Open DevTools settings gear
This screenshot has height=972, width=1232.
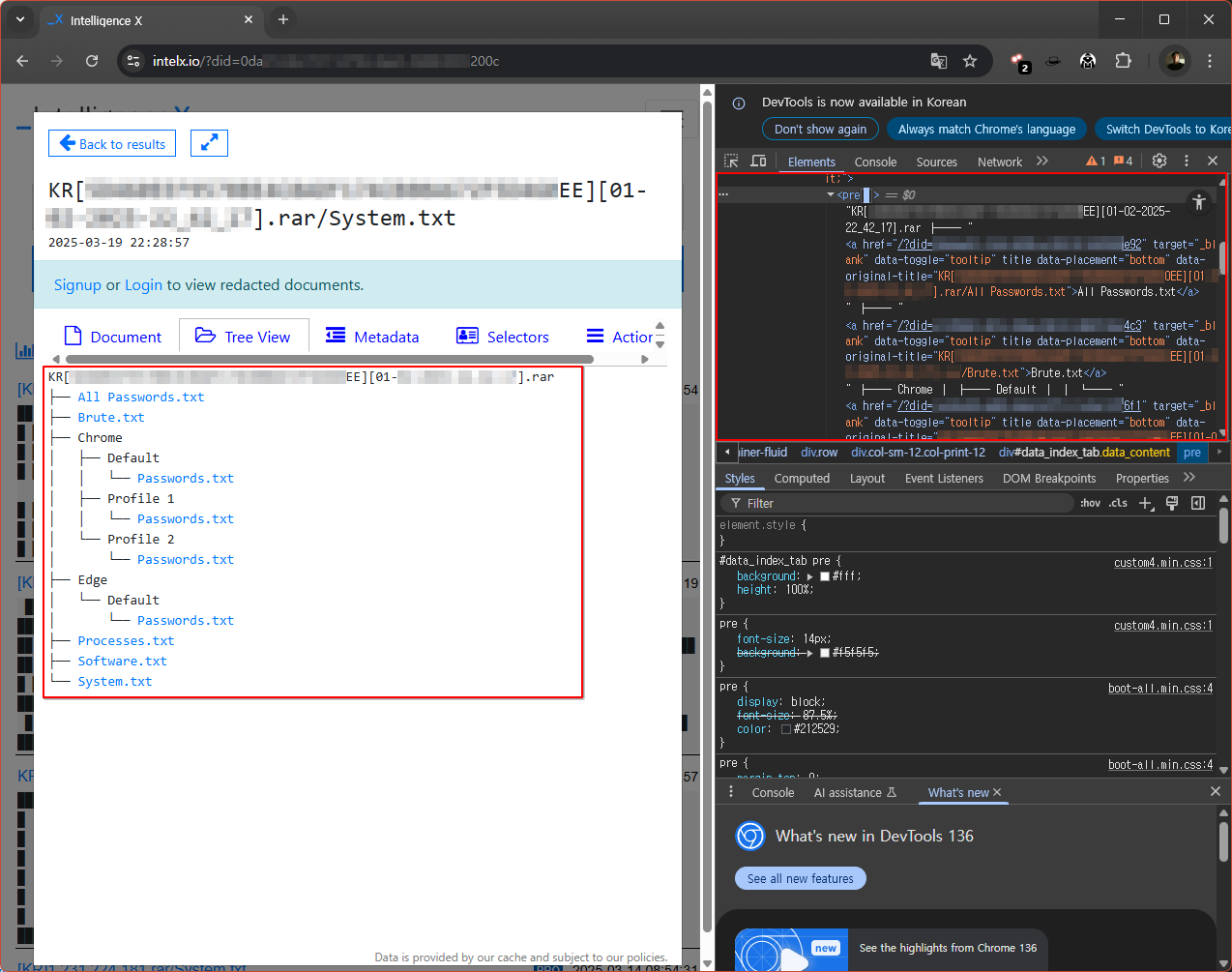pyautogui.click(x=1159, y=161)
